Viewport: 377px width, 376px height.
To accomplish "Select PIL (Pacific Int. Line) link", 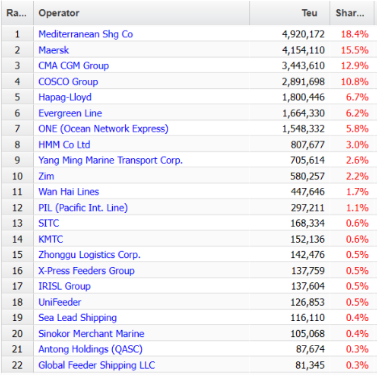I will [x=83, y=208].
